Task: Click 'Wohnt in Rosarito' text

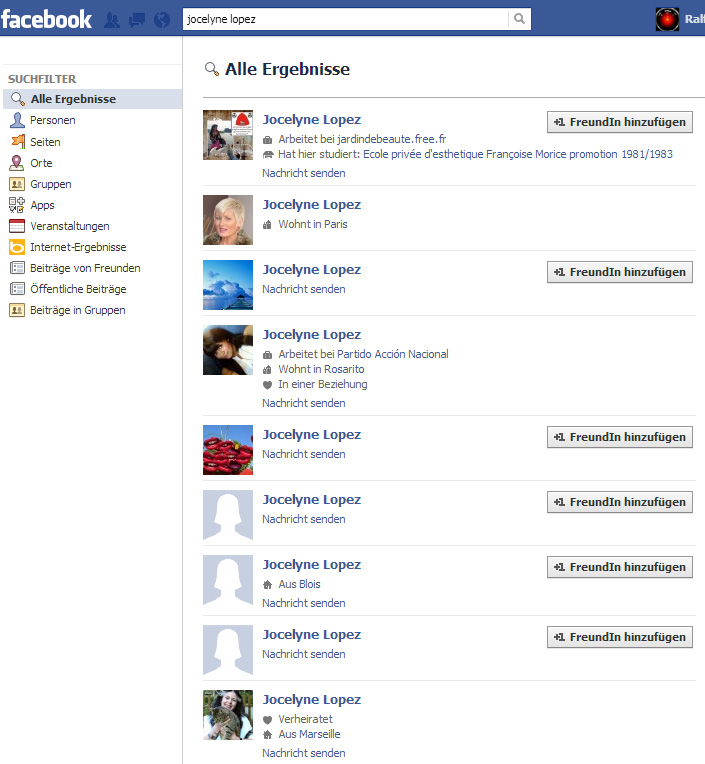Action: click(x=321, y=369)
